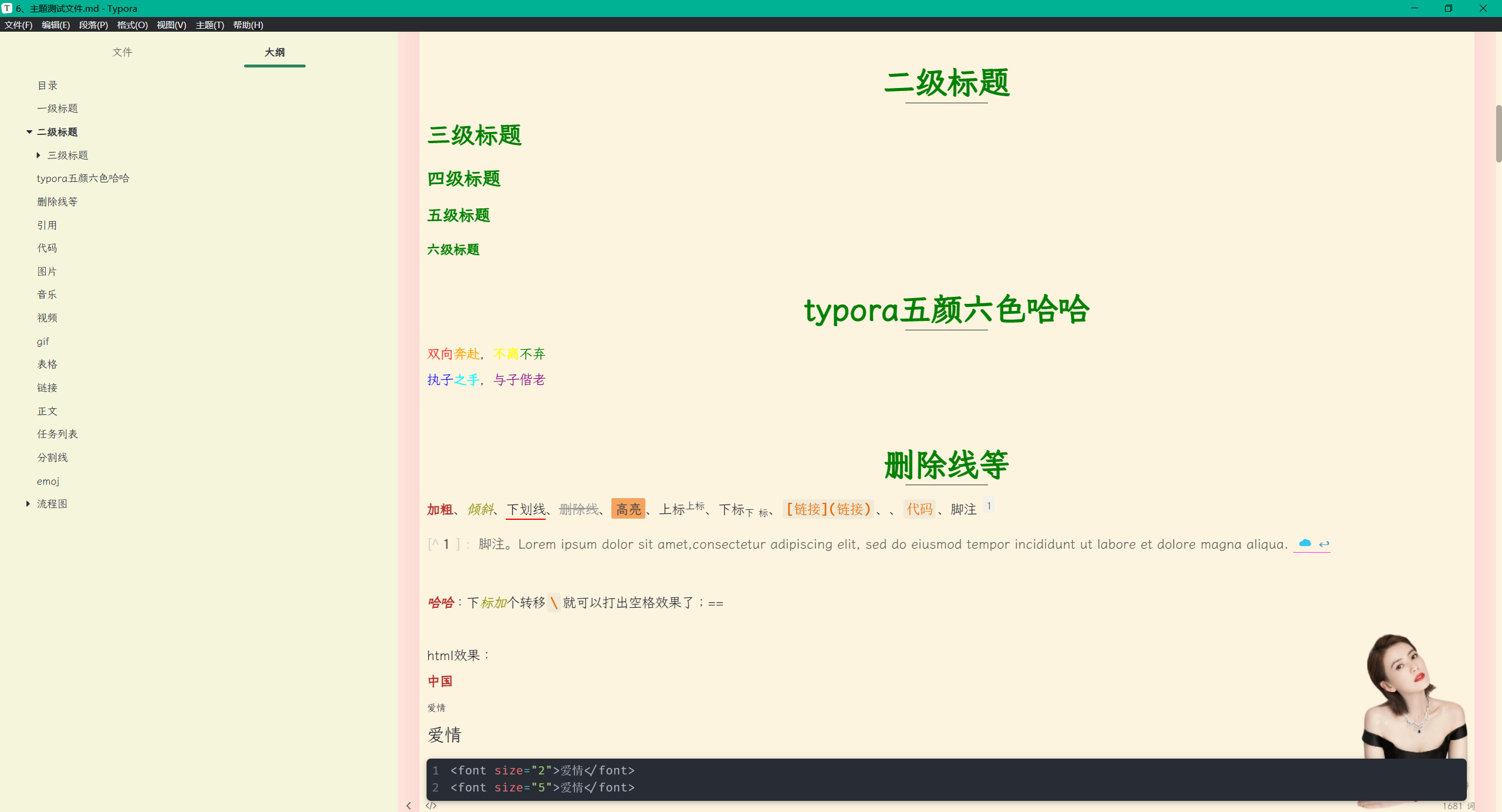Open the 主题(T) menu
This screenshot has width=1502, height=812.
pyautogui.click(x=210, y=25)
